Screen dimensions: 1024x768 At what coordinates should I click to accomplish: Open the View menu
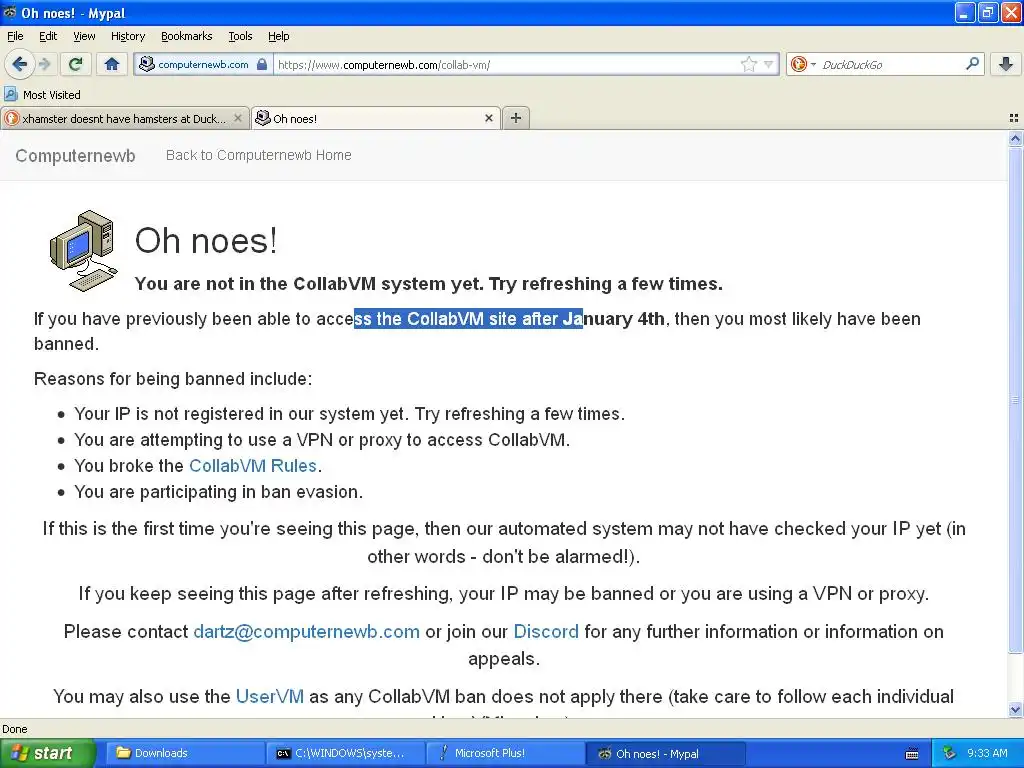point(84,36)
